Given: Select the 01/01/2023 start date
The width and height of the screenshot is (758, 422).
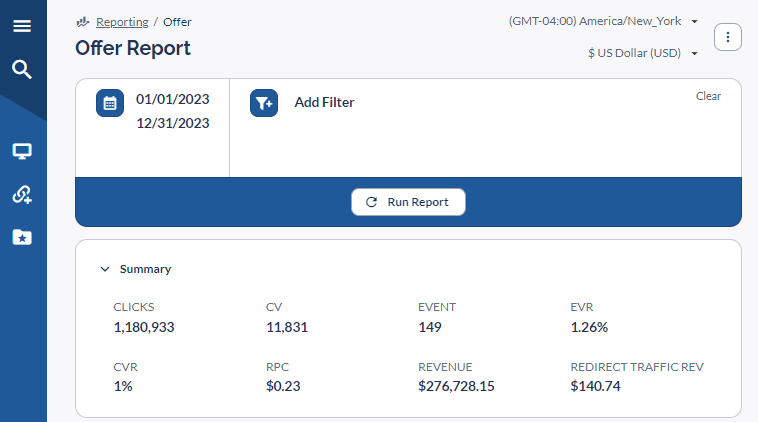Looking at the screenshot, I should pos(172,99).
